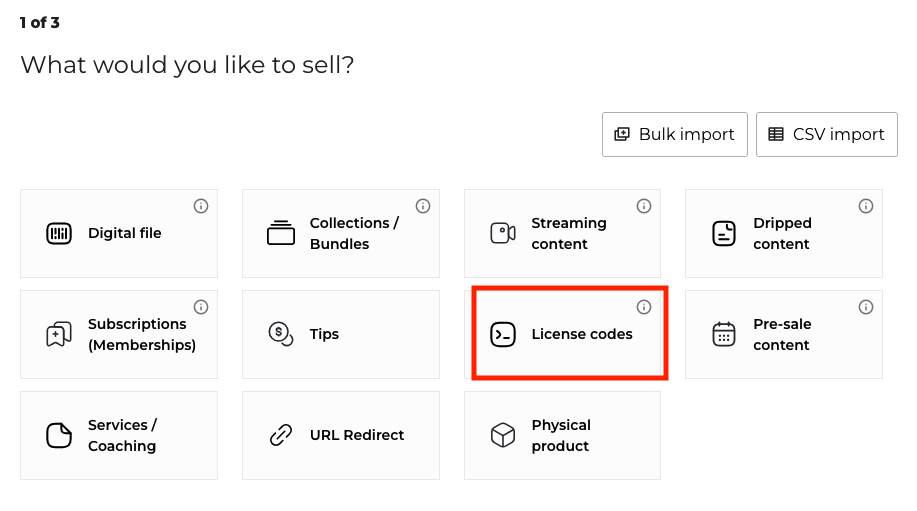Click the URL Redirect link icon

(x=281, y=435)
